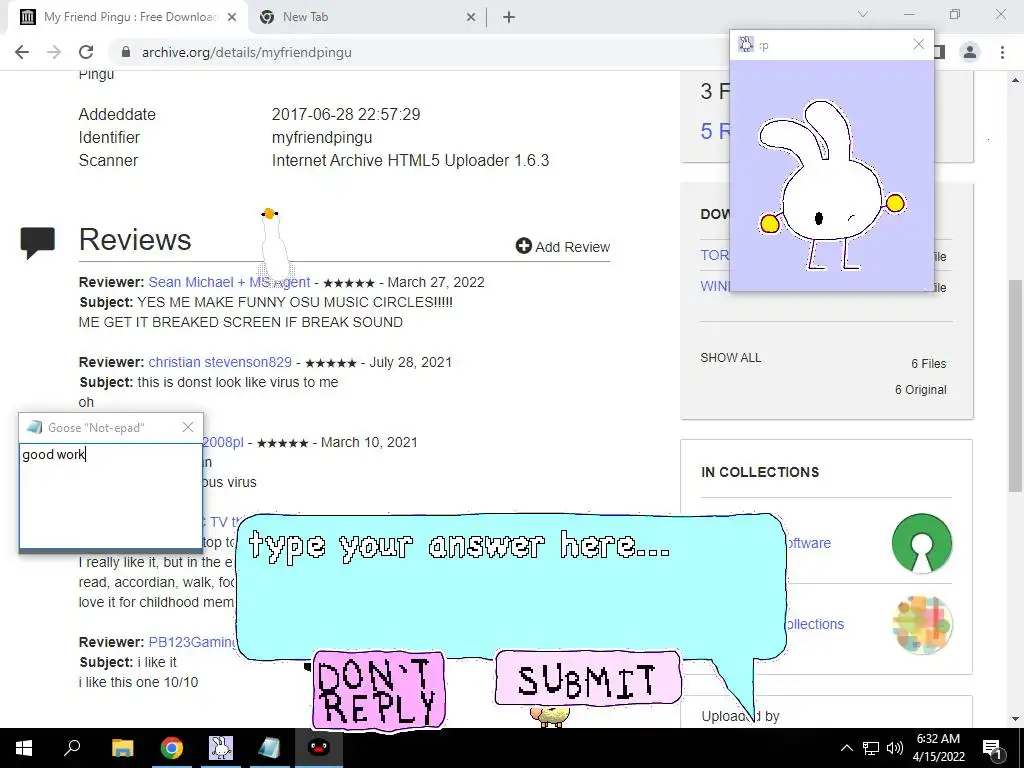Click the Goose Not-epad text area
Screen dimensions: 1024x768
tap(111, 496)
